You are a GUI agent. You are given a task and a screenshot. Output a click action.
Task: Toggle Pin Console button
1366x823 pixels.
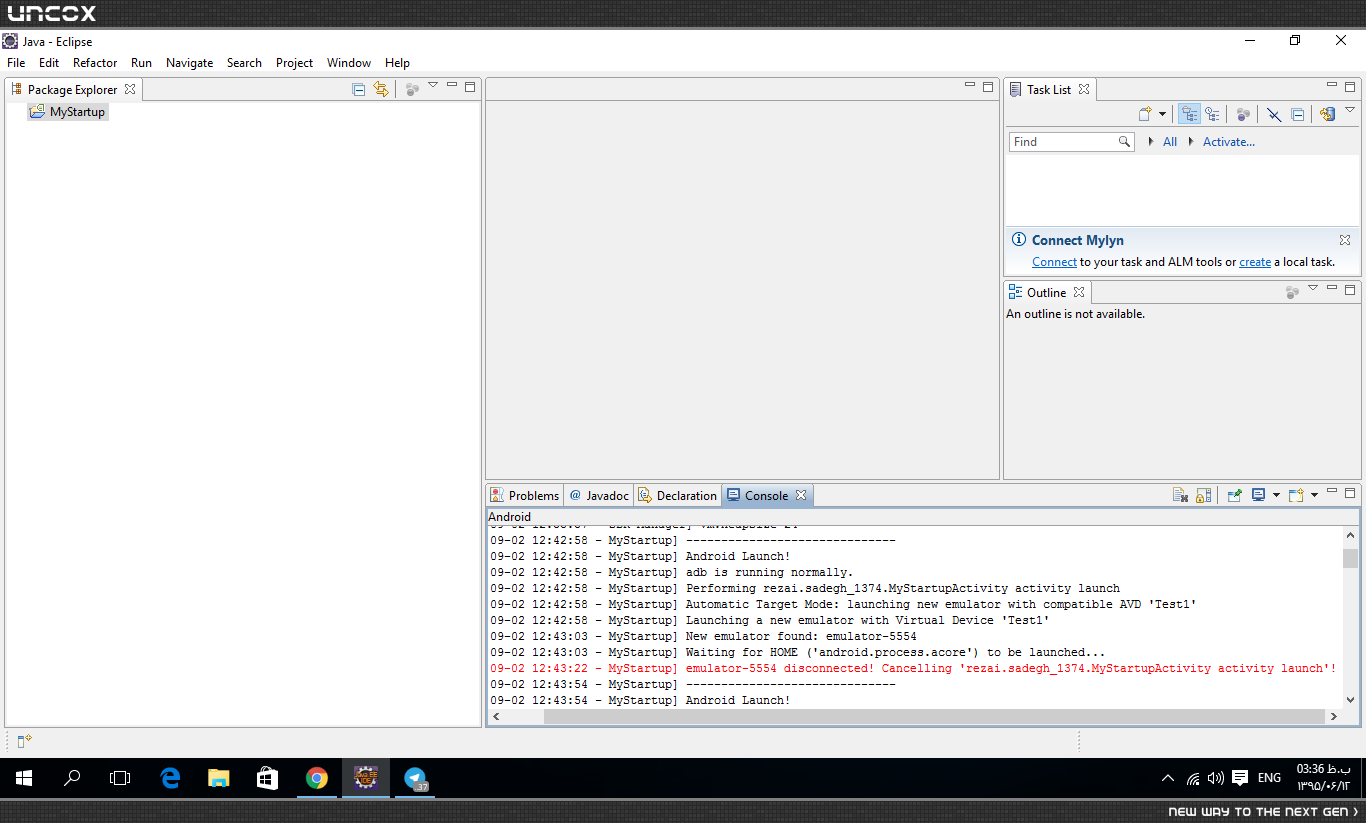pyautogui.click(x=1235, y=495)
